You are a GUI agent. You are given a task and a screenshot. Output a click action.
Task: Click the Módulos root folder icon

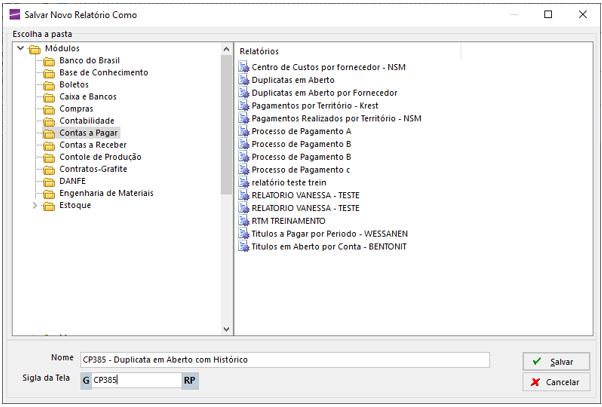click(35, 49)
